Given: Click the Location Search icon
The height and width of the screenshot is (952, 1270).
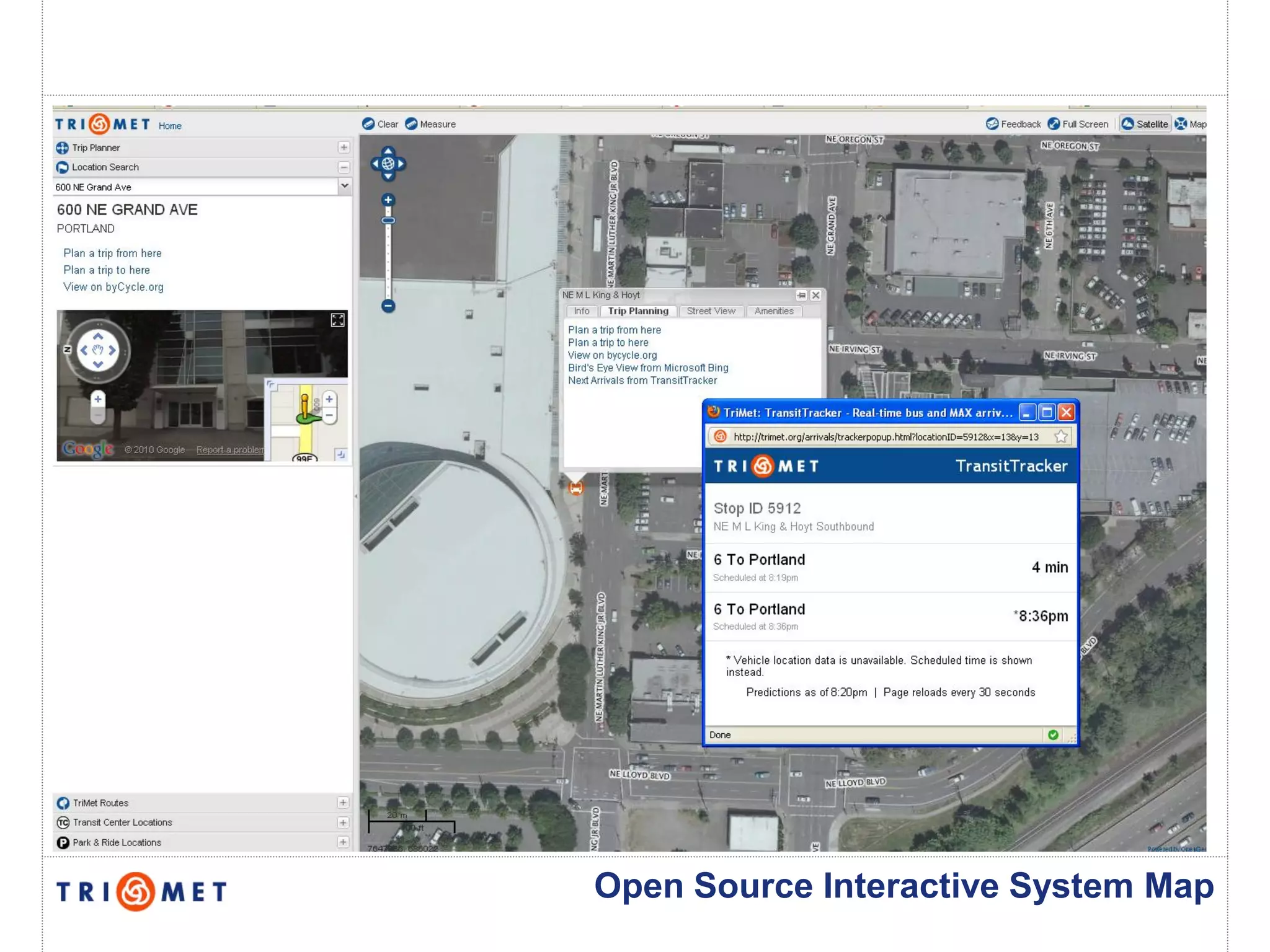Looking at the screenshot, I should click(x=62, y=167).
